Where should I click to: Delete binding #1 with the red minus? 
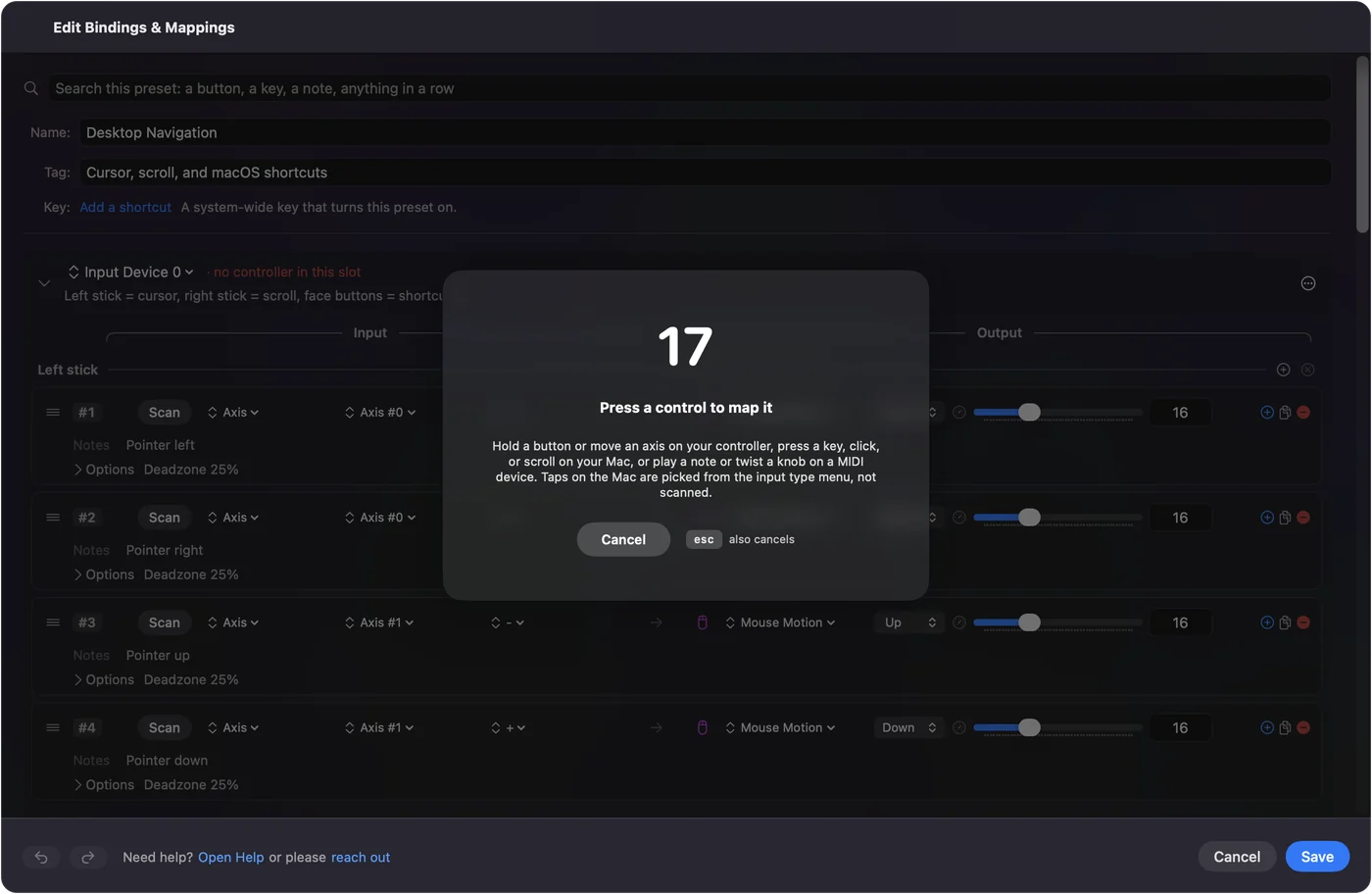pyautogui.click(x=1303, y=413)
